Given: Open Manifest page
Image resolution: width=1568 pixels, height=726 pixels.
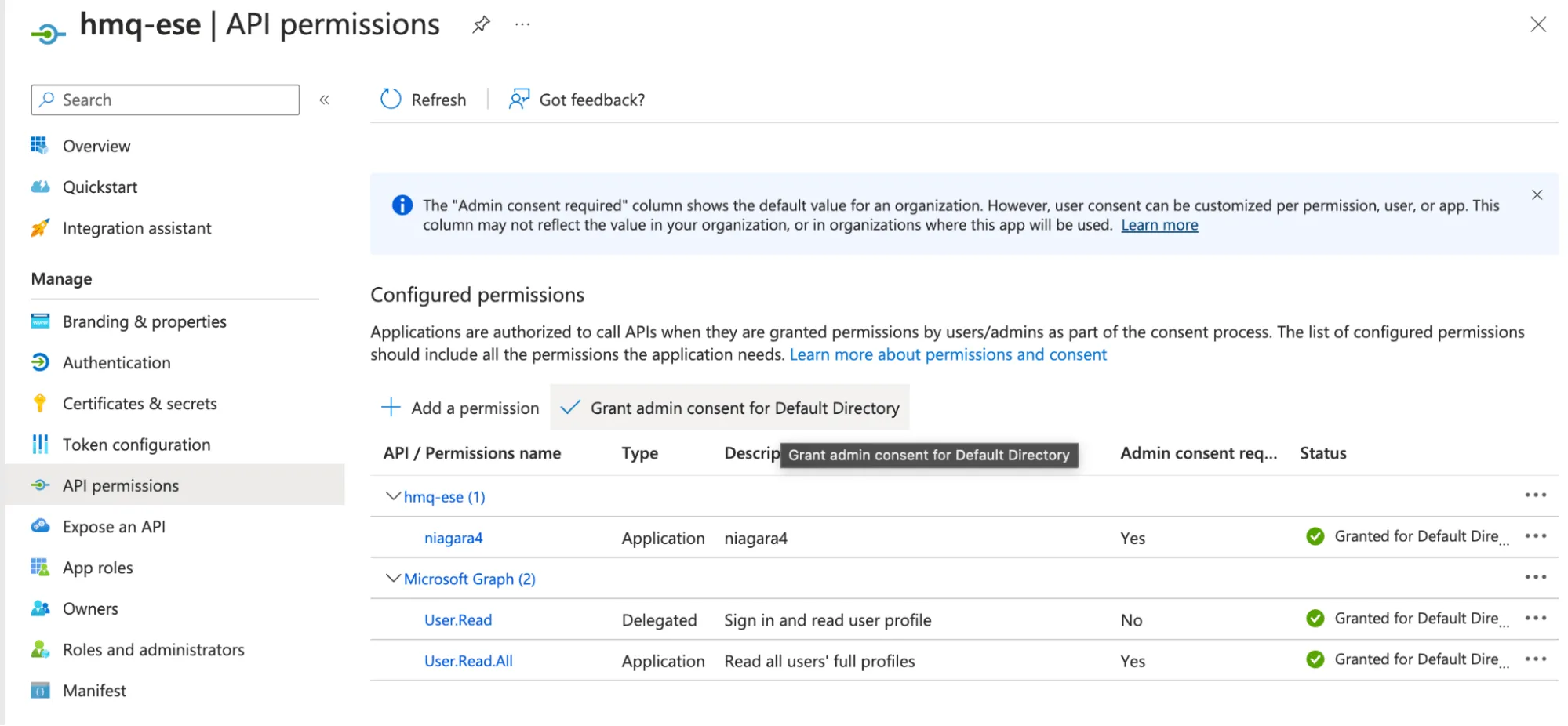Looking at the screenshot, I should point(94,691).
